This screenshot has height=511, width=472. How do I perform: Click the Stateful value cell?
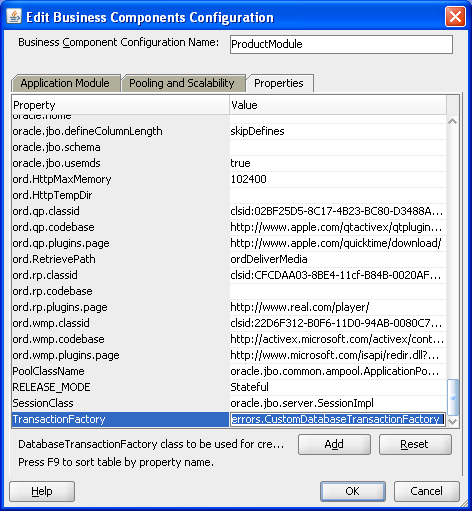tap(338, 387)
